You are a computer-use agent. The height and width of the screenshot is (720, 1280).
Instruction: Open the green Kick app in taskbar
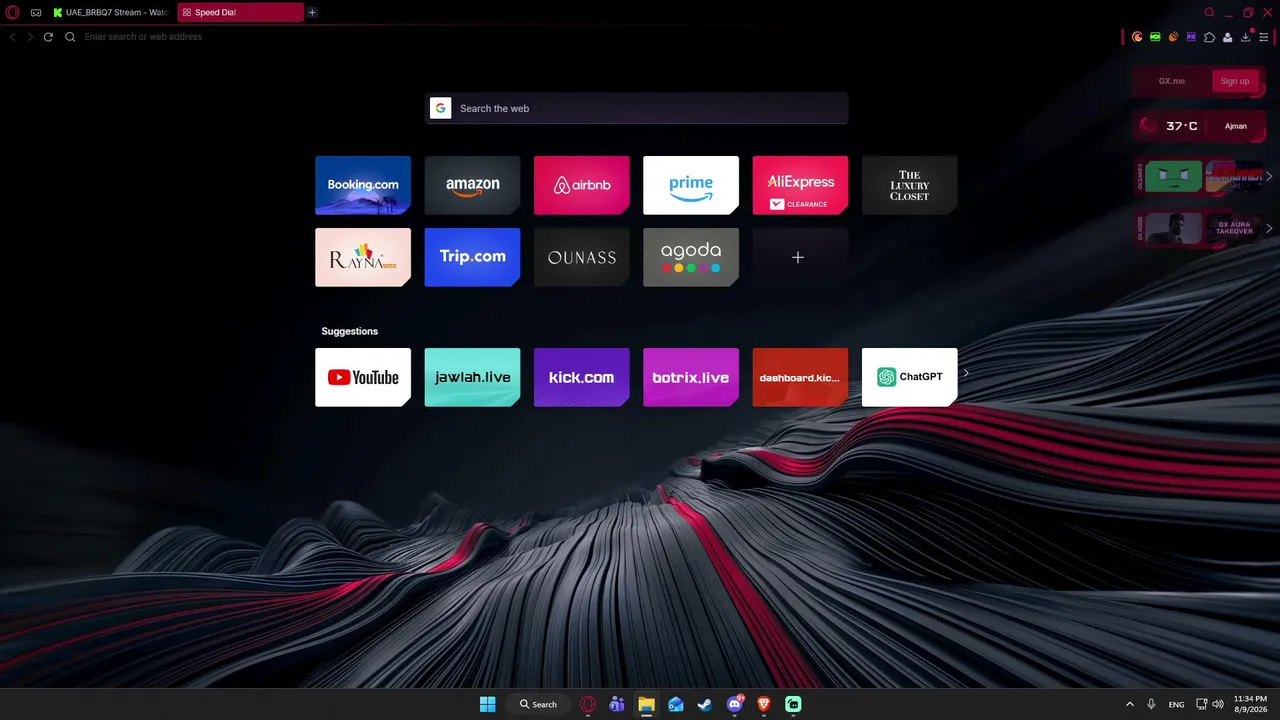[793, 704]
